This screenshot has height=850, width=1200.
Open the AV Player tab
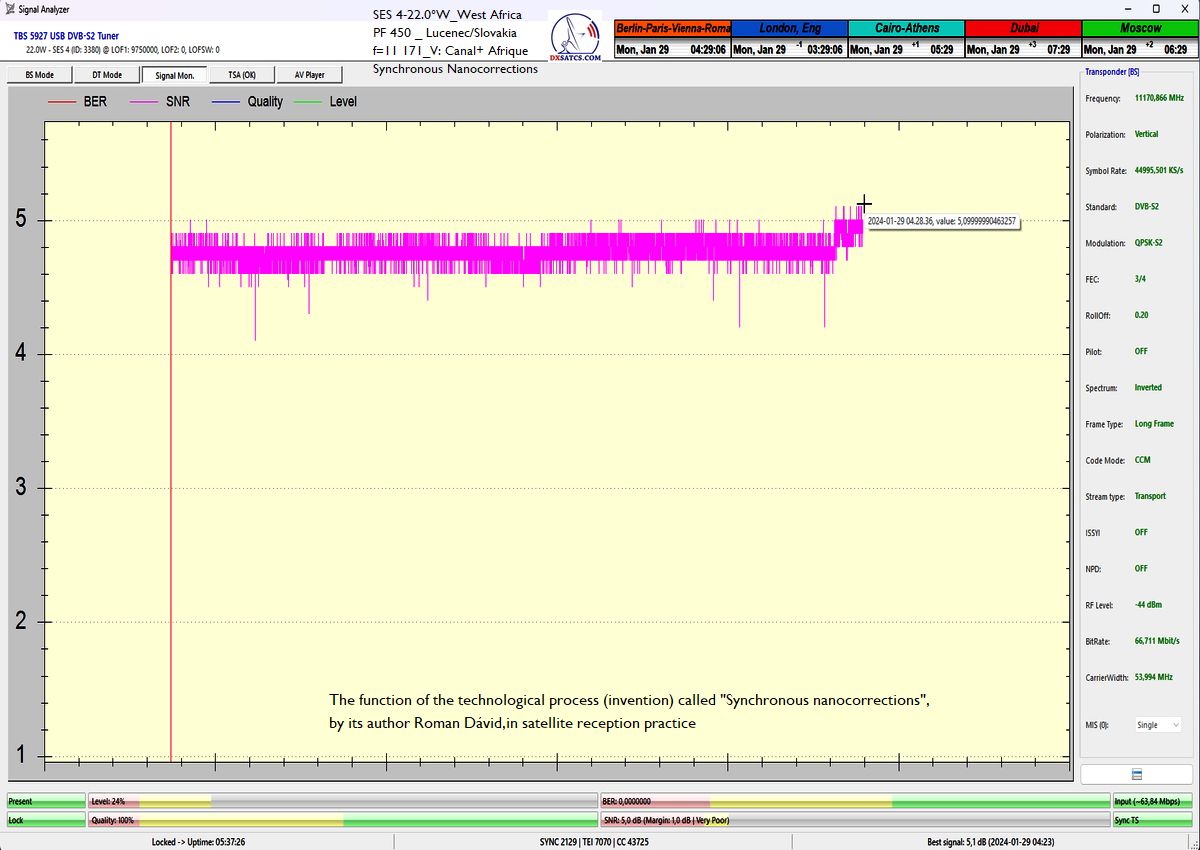[x=309, y=75]
